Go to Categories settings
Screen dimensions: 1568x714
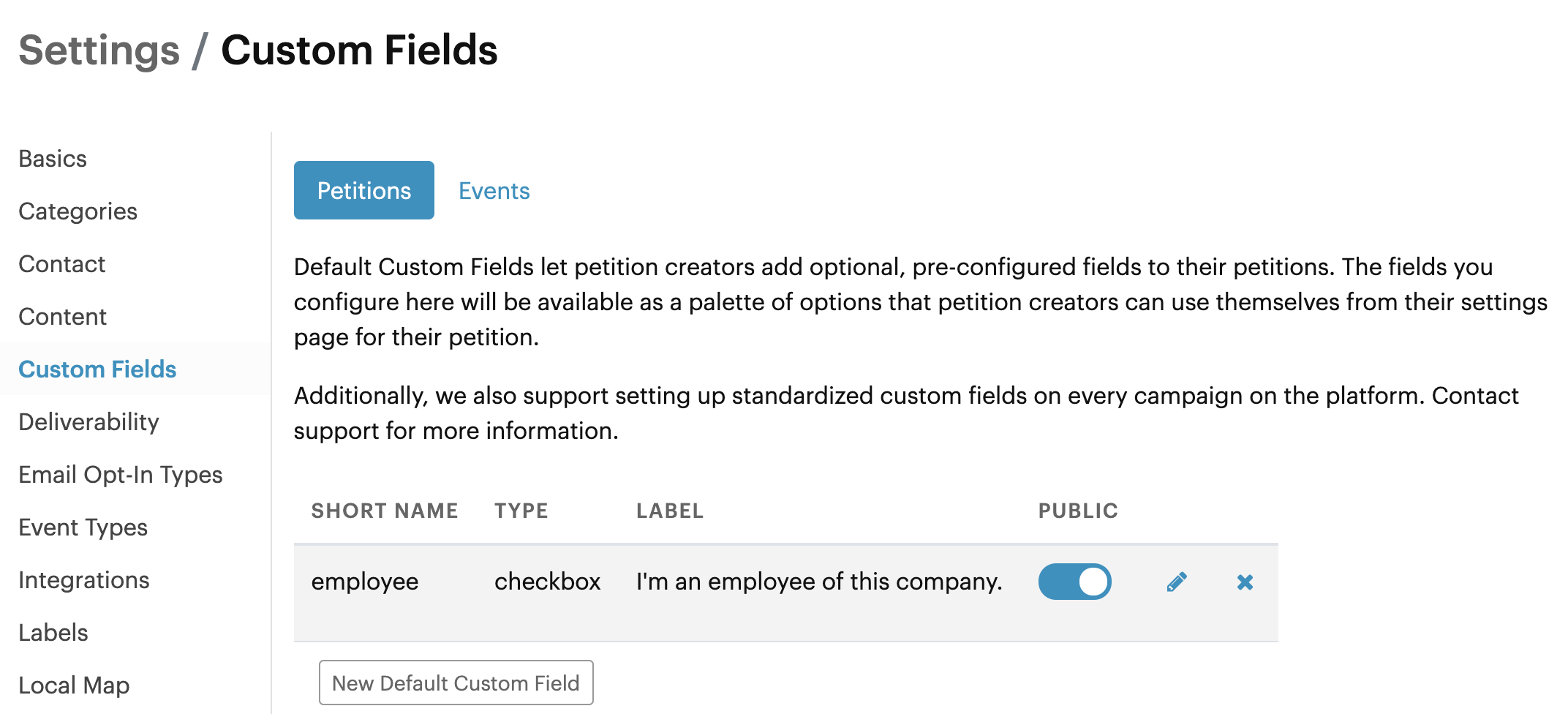point(78,211)
